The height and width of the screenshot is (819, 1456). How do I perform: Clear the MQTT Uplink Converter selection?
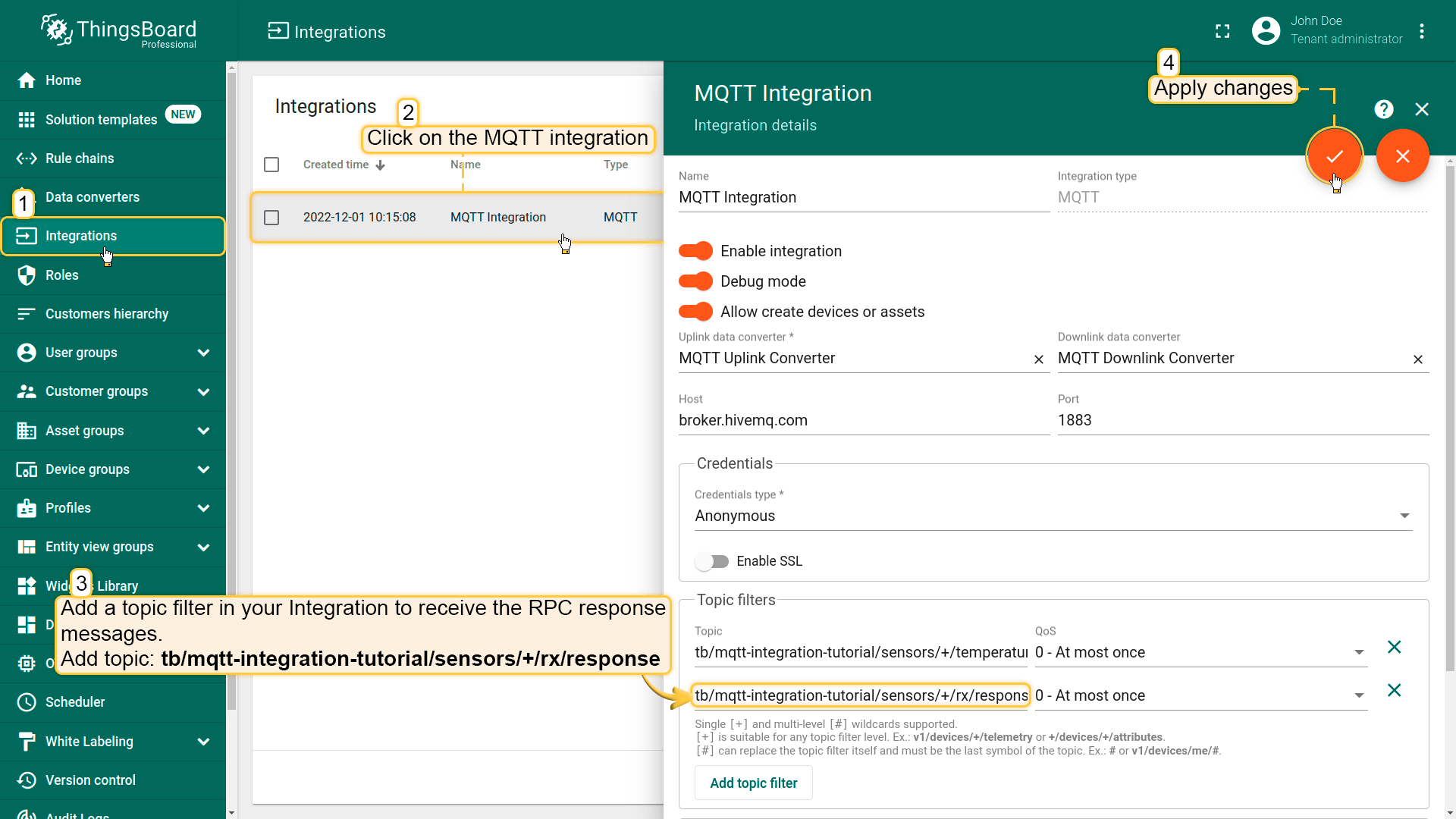click(x=1039, y=359)
